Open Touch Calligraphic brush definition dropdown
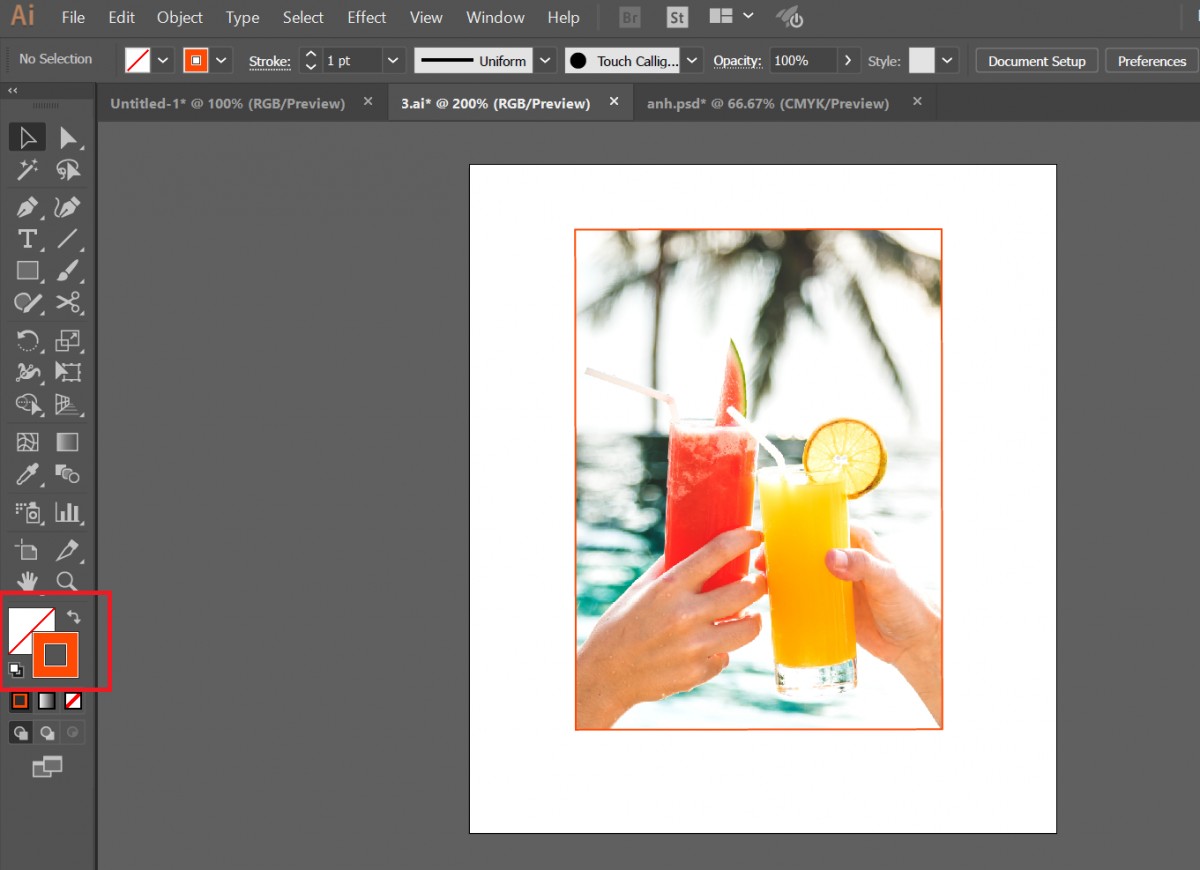1200x870 pixels. 692,61
